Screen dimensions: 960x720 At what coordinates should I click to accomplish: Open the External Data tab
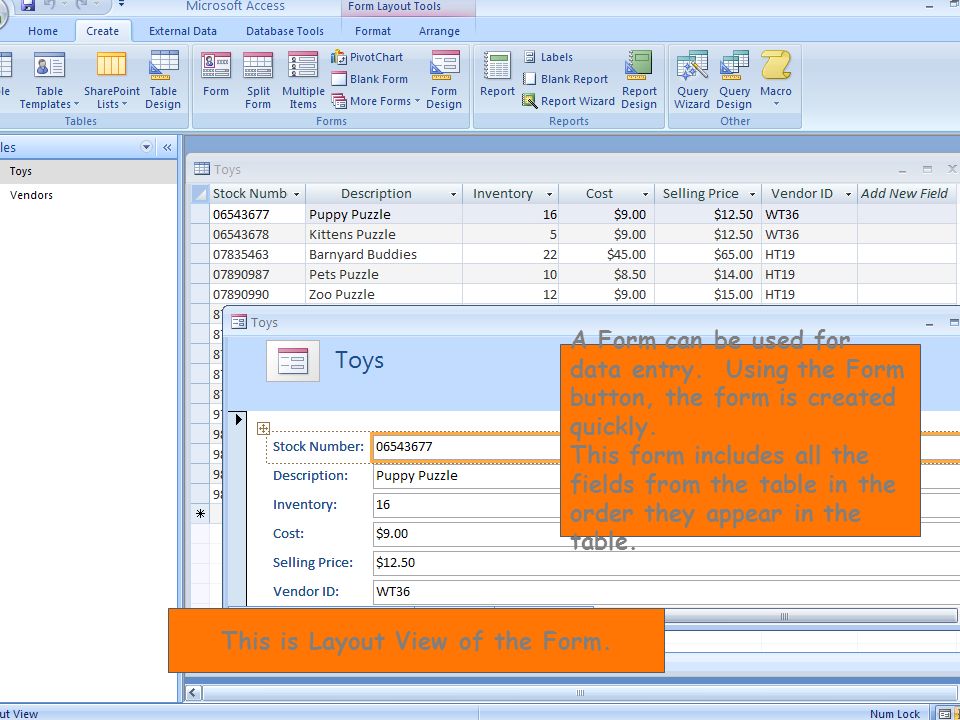pos(182,31)
